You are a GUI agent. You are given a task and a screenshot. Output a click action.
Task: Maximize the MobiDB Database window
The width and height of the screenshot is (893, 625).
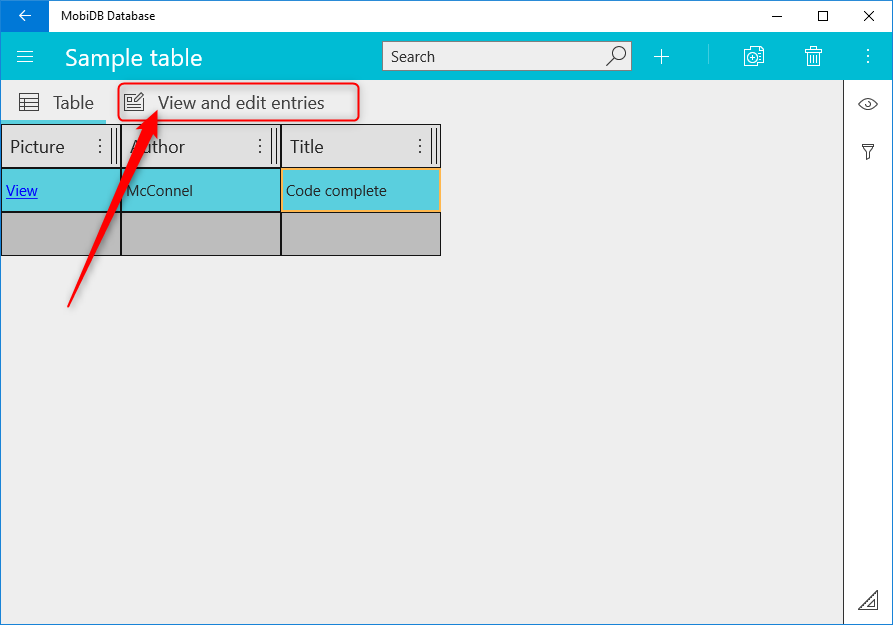(822, 16)
